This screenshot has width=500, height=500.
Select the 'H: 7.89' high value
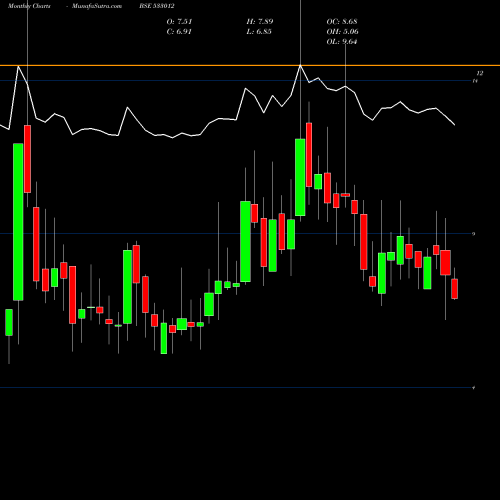click(260, 22)
